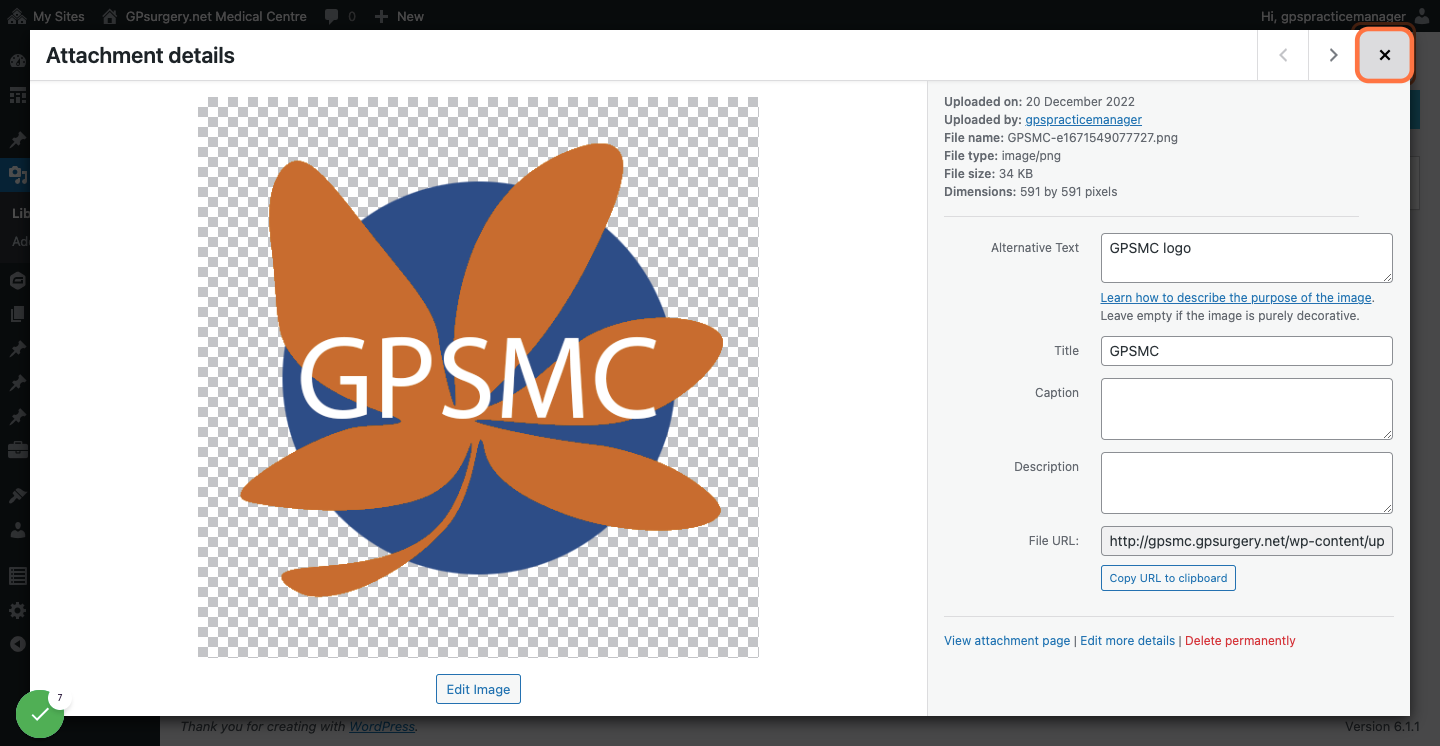Open the Appearance brush icon in sidebar

click(x=17, y=496)
